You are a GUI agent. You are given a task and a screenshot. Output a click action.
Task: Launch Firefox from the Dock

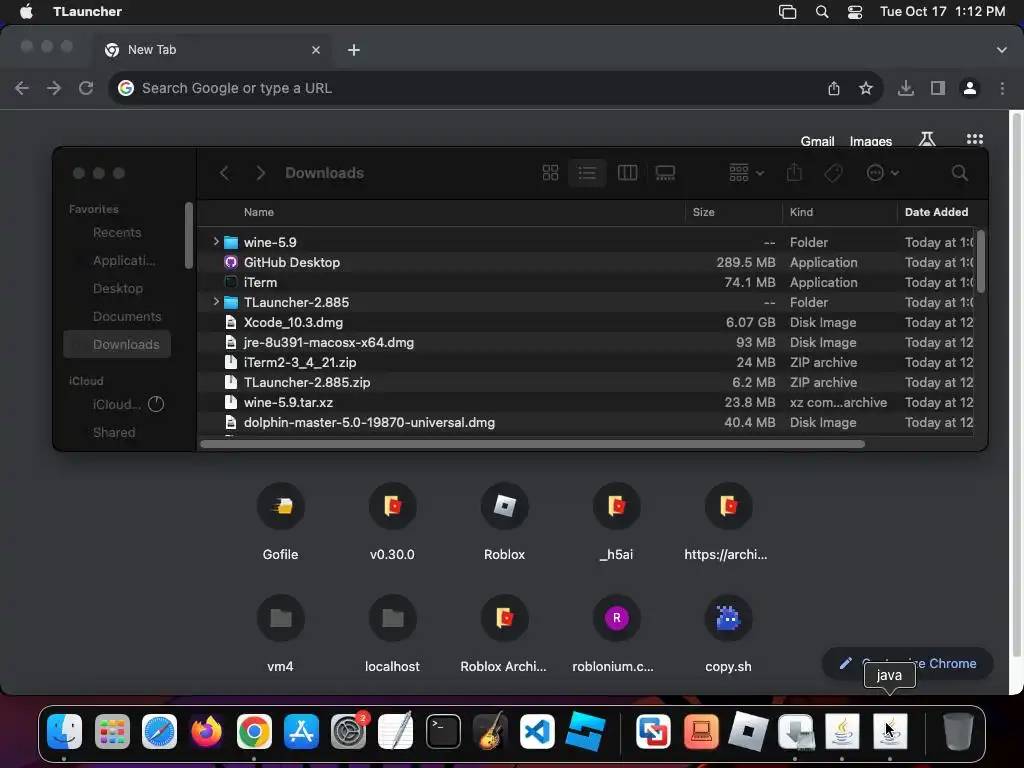pos(206,731)
